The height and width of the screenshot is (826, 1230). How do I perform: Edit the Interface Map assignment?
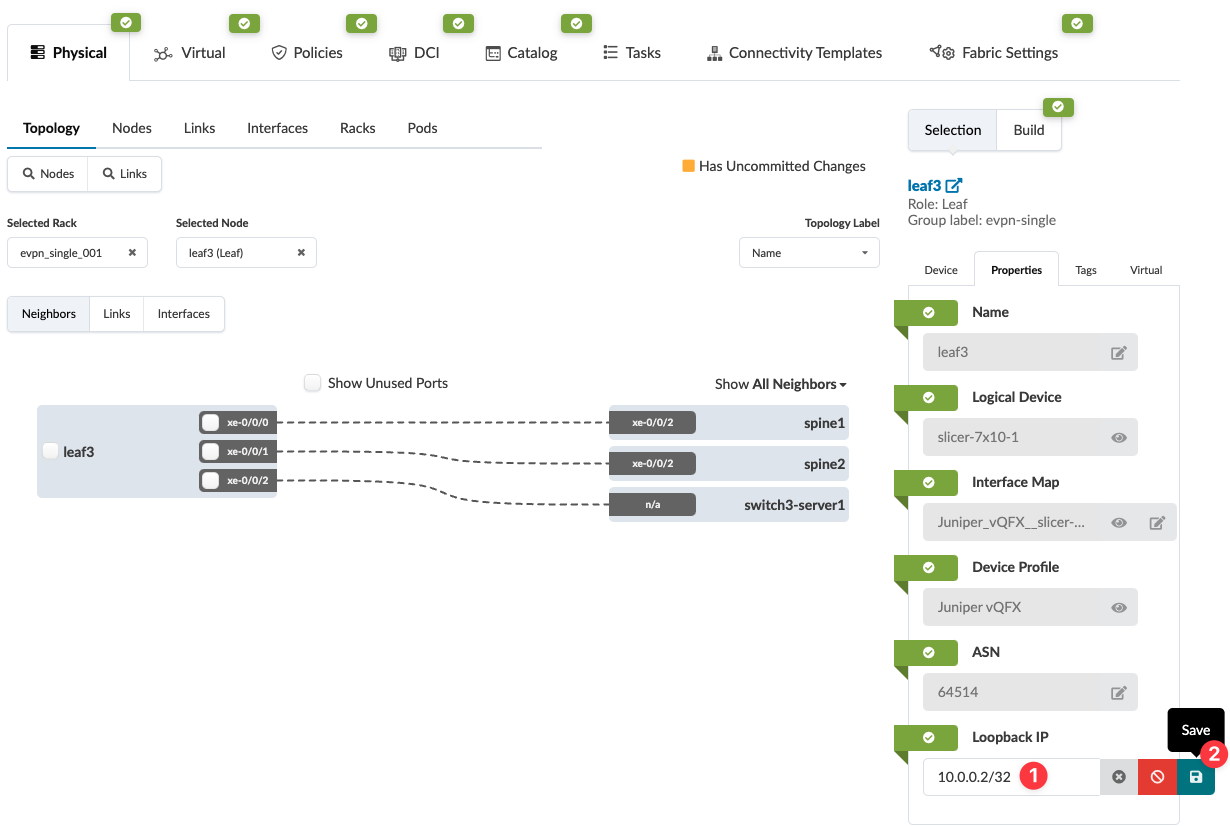[x=1157, y=522]
